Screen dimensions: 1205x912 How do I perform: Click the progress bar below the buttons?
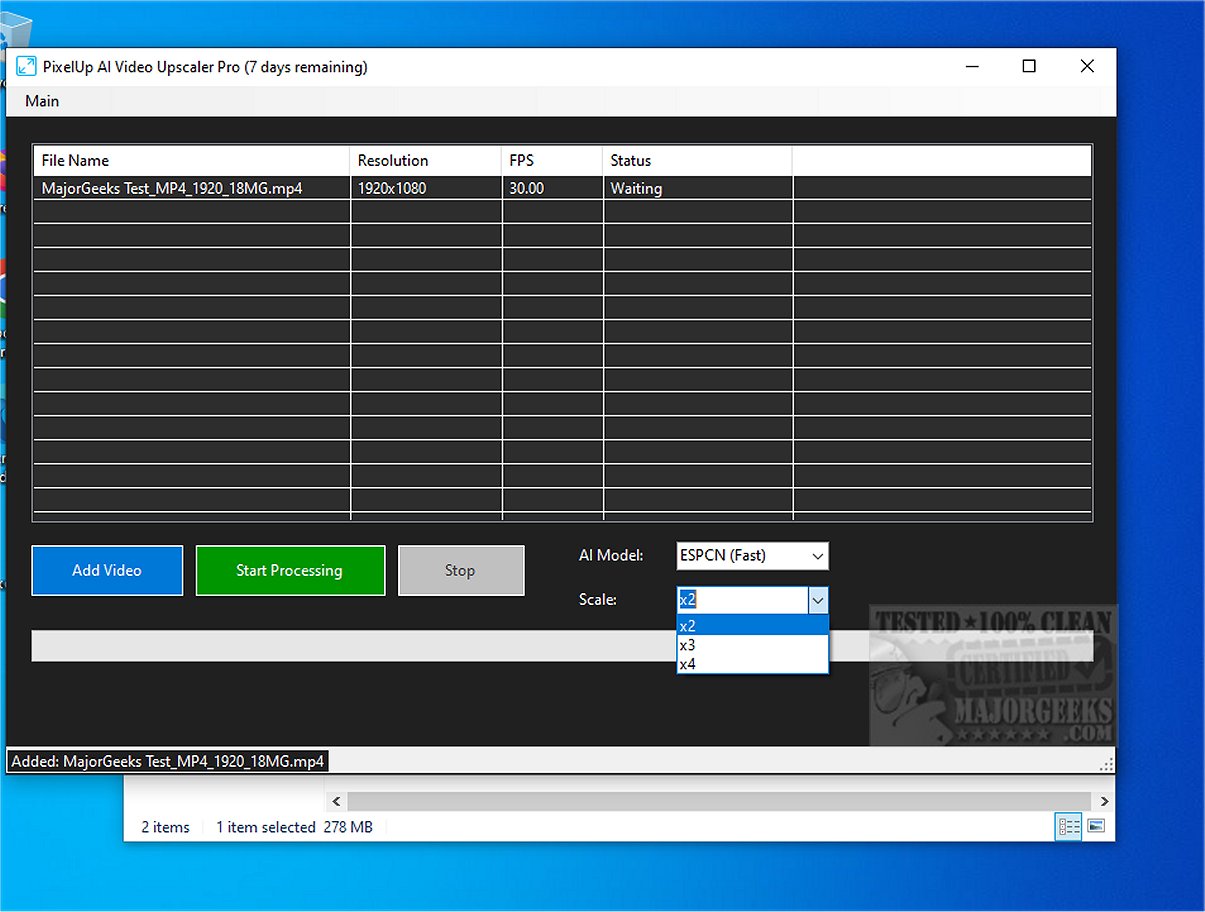pos(350,646)
